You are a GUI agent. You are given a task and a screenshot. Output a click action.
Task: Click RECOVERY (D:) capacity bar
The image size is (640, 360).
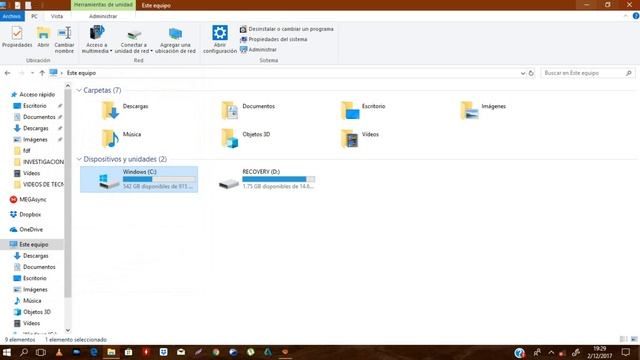pos(279,179)
